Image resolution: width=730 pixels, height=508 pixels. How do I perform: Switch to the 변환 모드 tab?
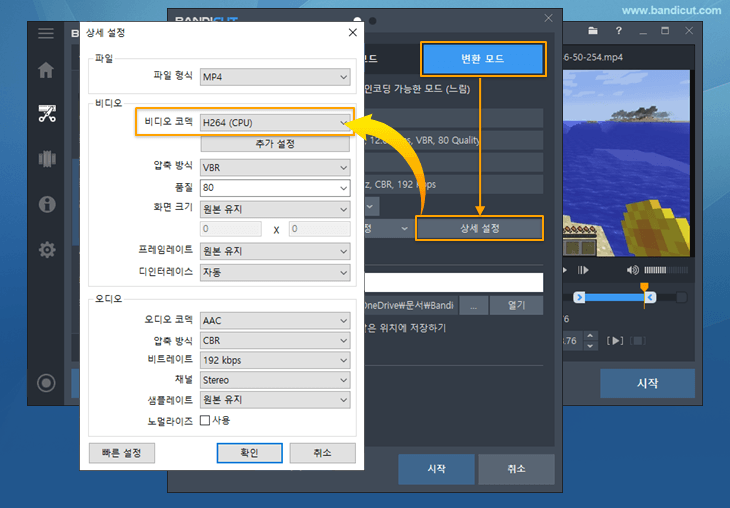(x=483, y=59)
